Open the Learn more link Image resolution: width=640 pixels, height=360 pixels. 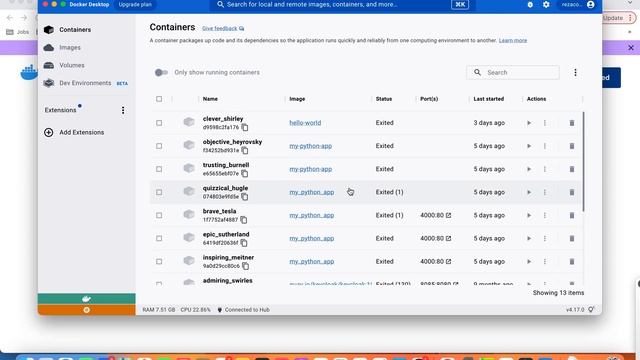pyautogui.click(x=513, y=40)
